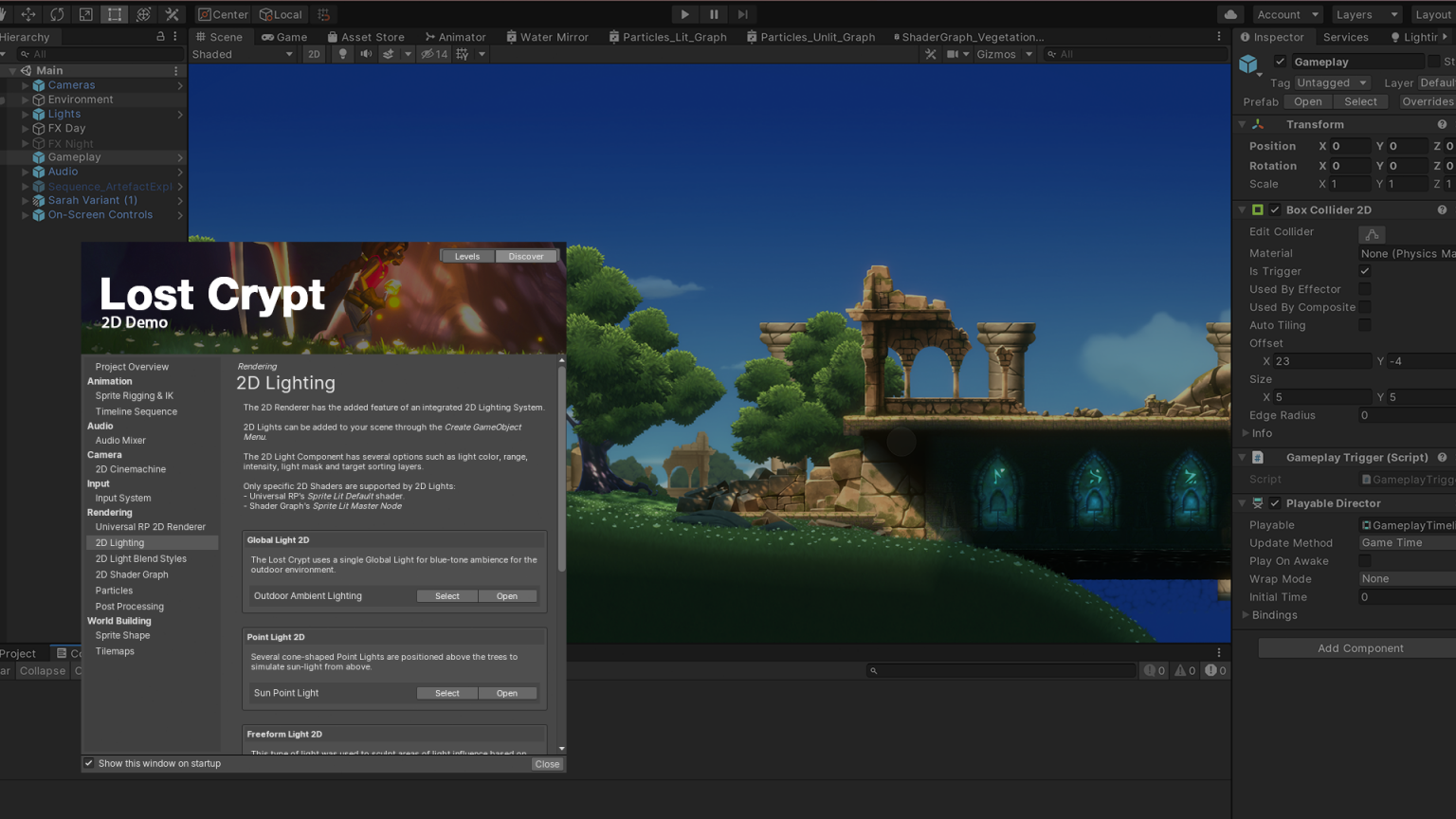1456x819 pixels.
Task: Switch to the Animator tab
Action: tap(456, 37)
